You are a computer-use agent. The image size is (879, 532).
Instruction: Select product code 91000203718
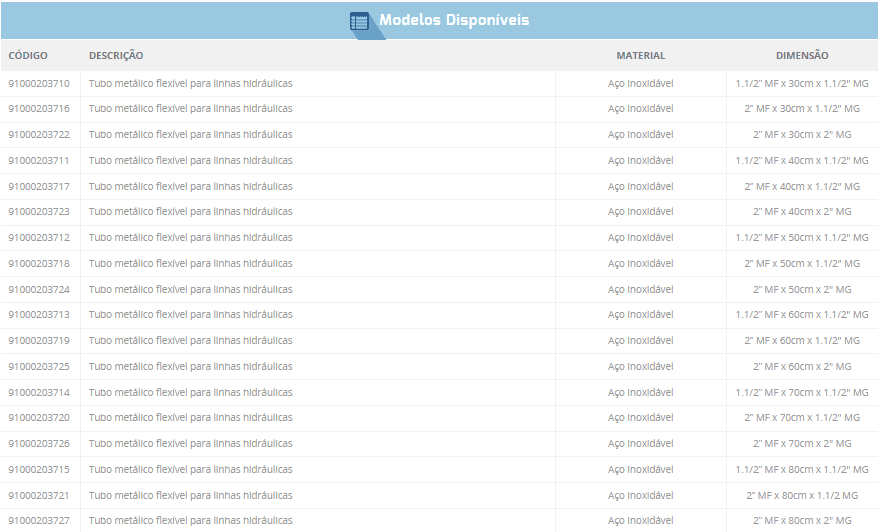[39, 264]
